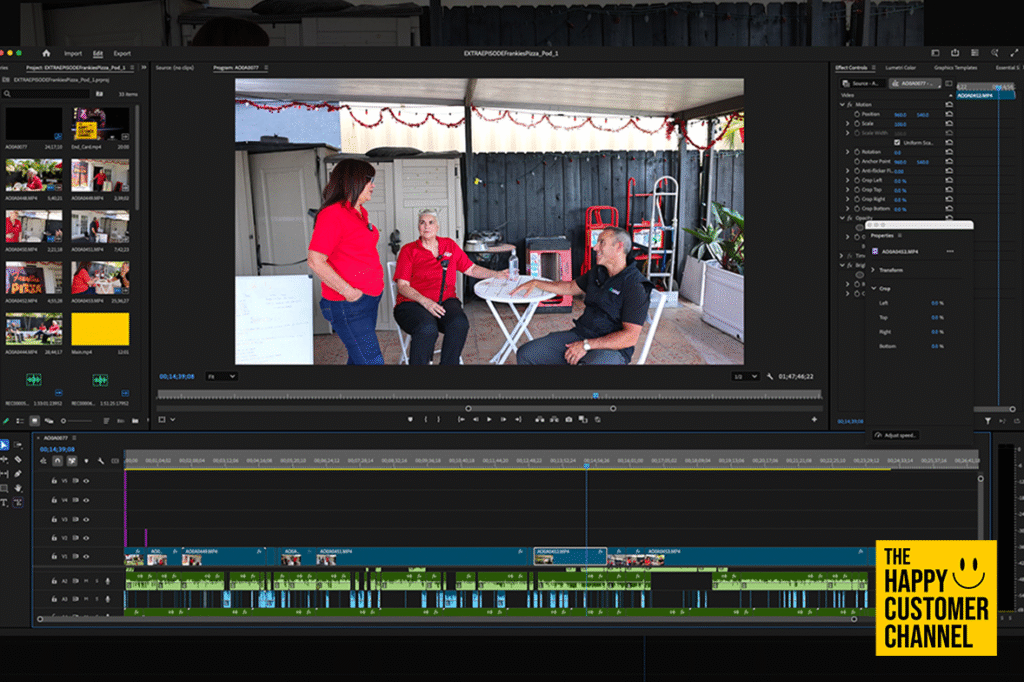The image size is (1024, 682).
Task: Toggle Uniform Scale checkbox
Action: click(897, 142)
